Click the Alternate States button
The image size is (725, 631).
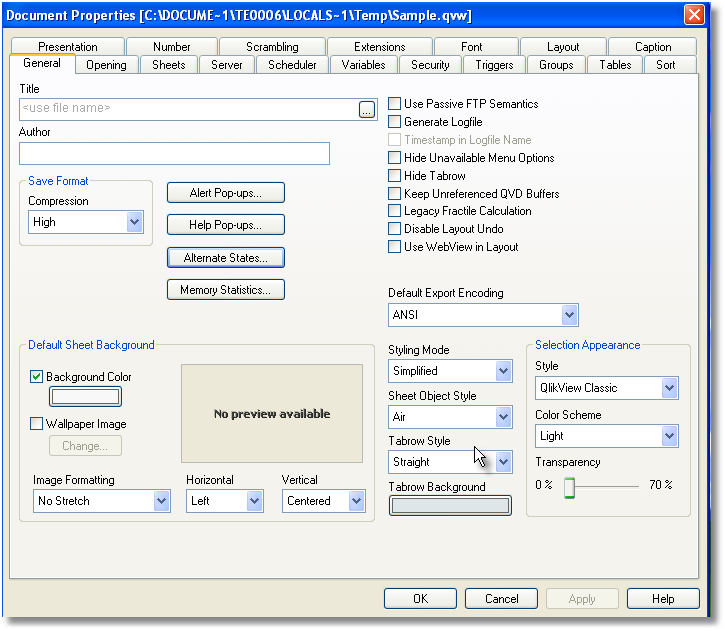(225, 258)
